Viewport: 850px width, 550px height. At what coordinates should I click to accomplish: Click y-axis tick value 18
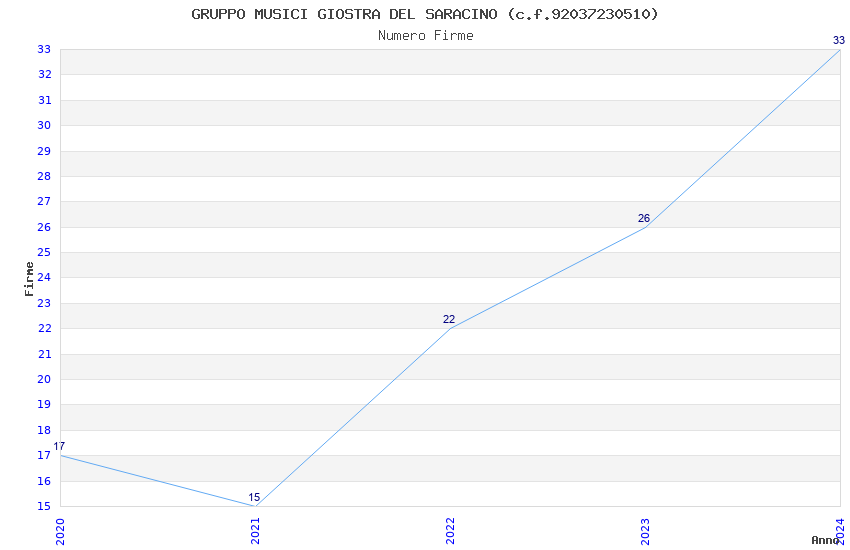point(44,430)
